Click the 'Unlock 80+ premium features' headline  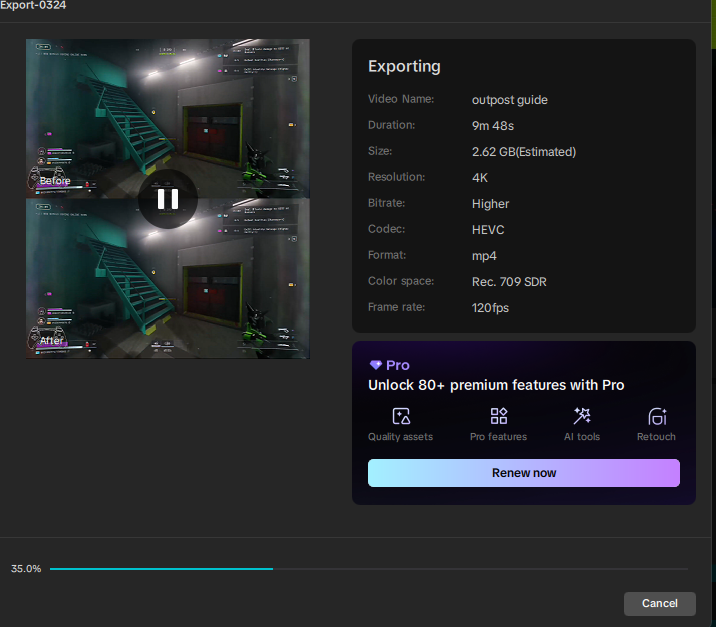coord(496,385)
